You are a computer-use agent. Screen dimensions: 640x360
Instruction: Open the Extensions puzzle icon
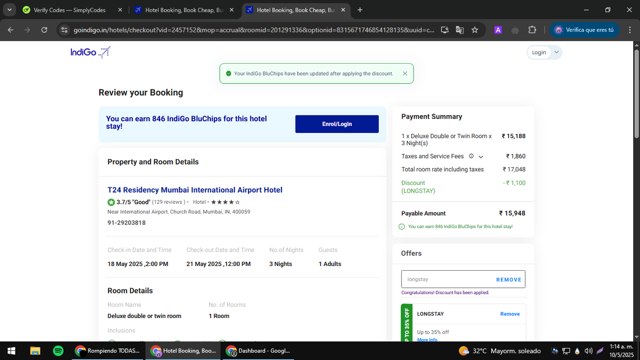pos(532,30)
